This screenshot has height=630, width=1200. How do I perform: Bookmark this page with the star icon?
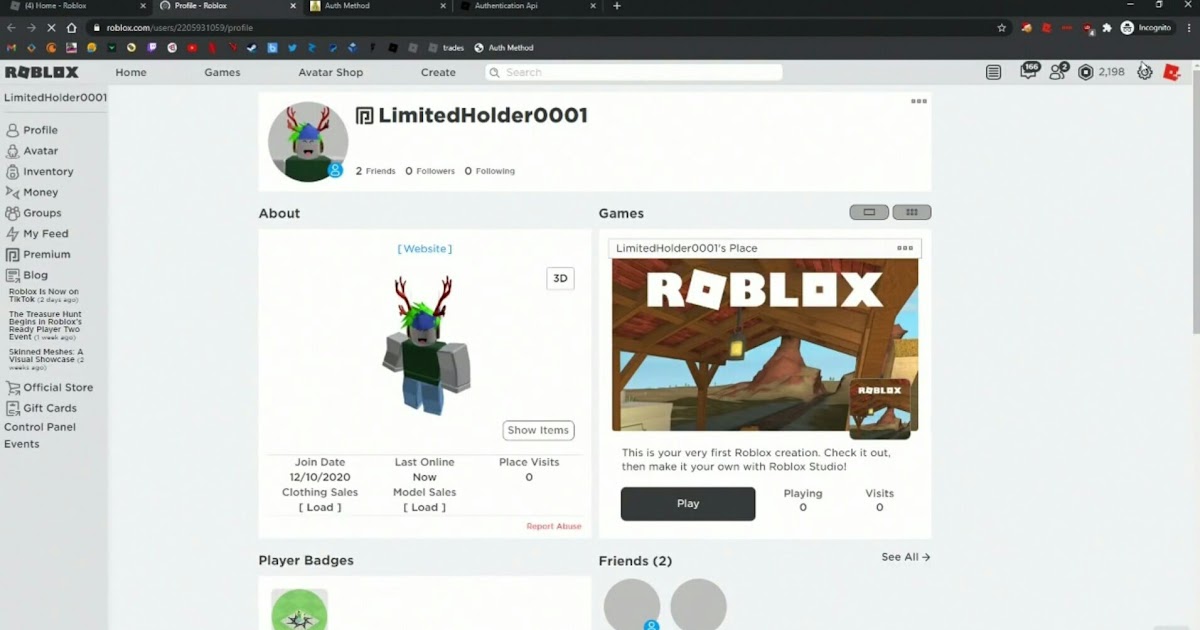pos(1001,28)
